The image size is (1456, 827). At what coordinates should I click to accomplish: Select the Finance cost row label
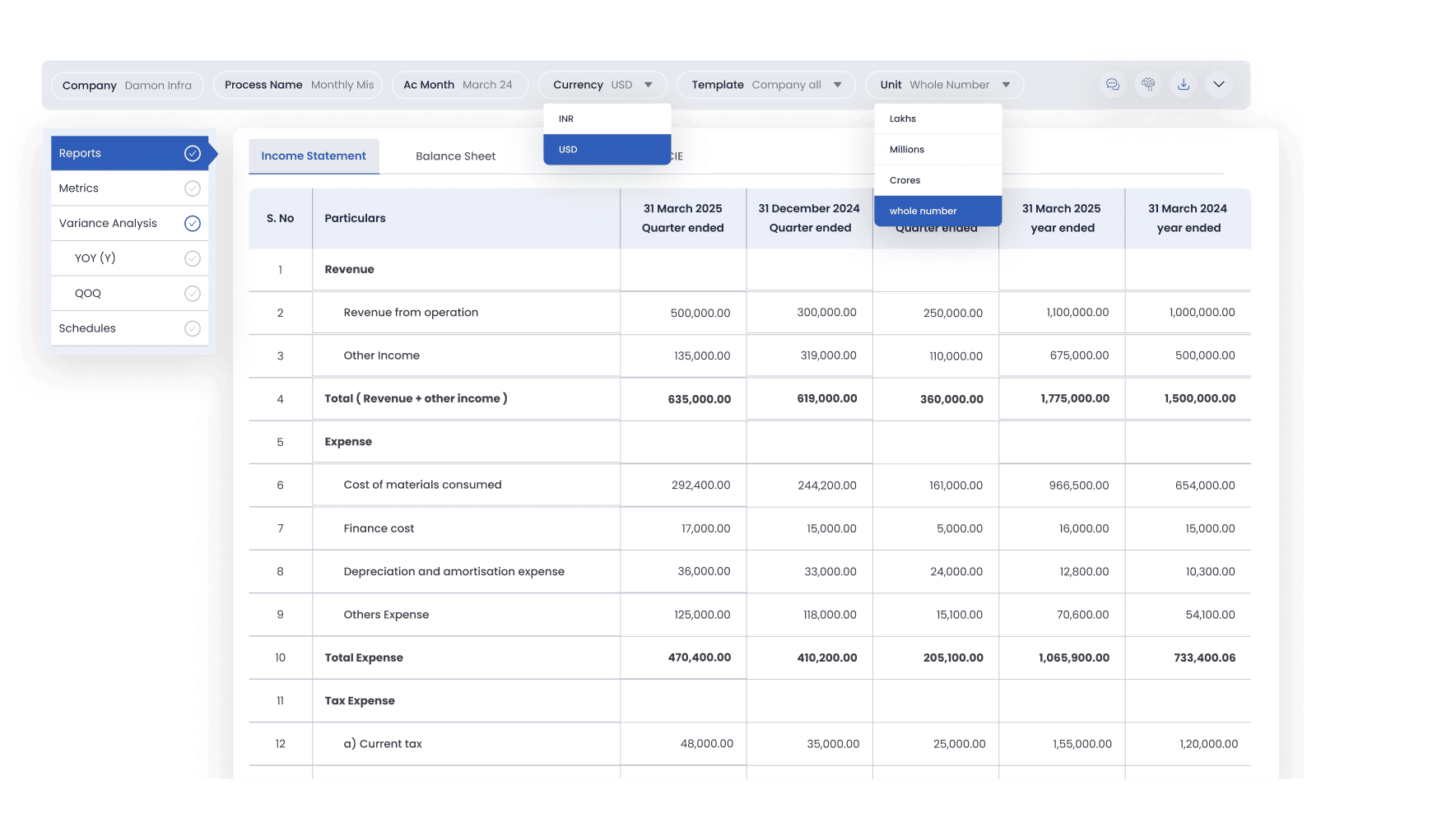[379, 528]
